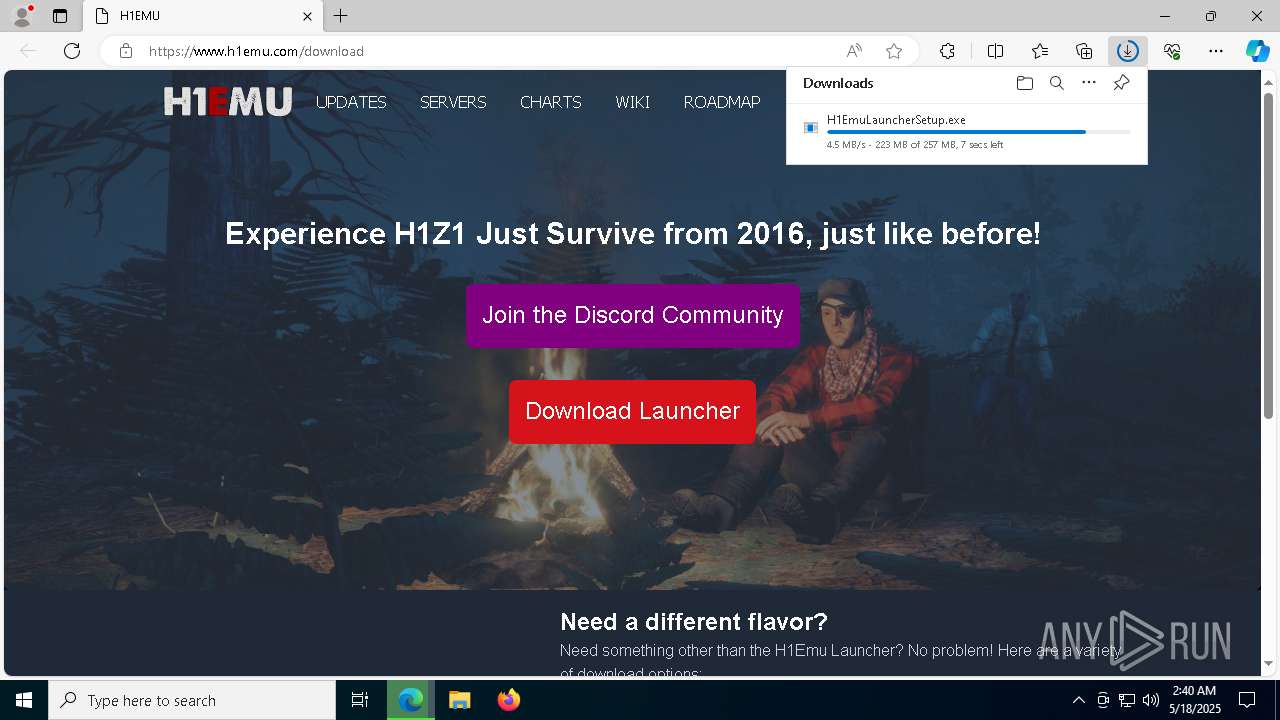
Task: Open the browser profile icon
Action: pyautogui.click(x=22, y=16)
